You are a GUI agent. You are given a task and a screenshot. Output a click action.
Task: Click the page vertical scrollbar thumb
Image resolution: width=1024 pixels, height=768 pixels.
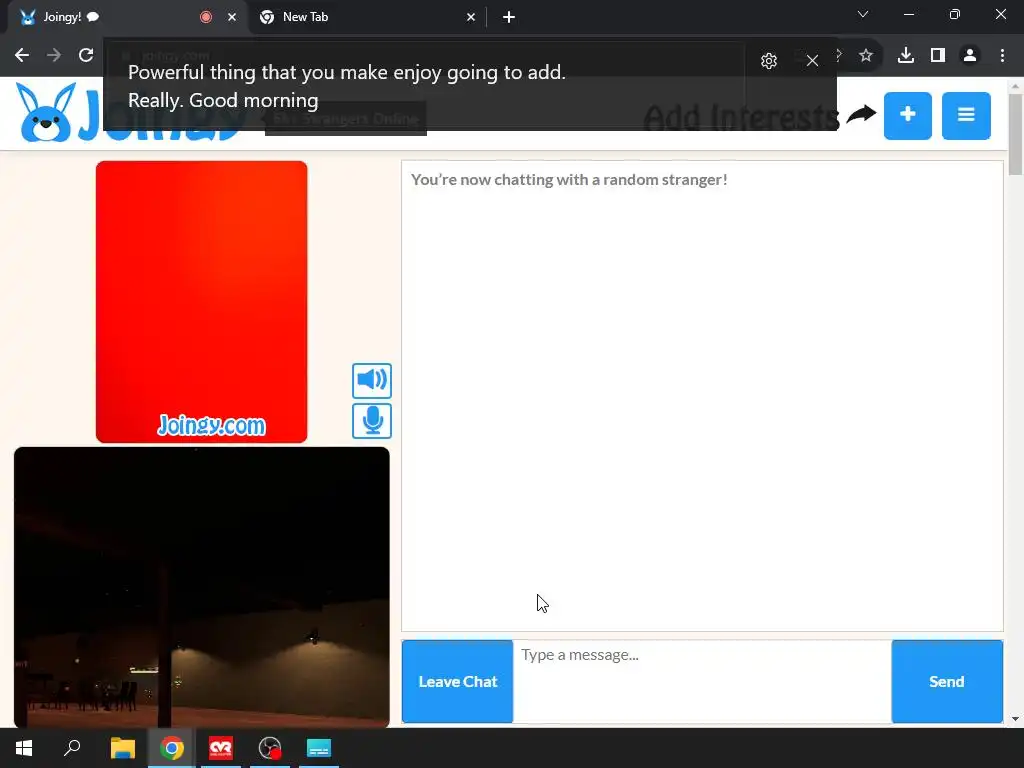(1015, 135)
